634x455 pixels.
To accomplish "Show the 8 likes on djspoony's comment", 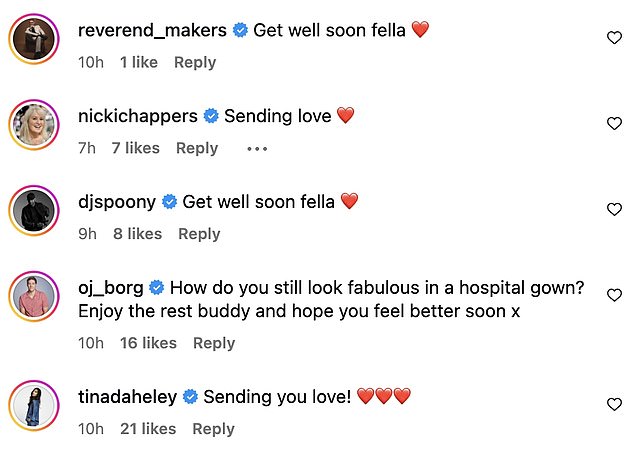I will 138,234.
